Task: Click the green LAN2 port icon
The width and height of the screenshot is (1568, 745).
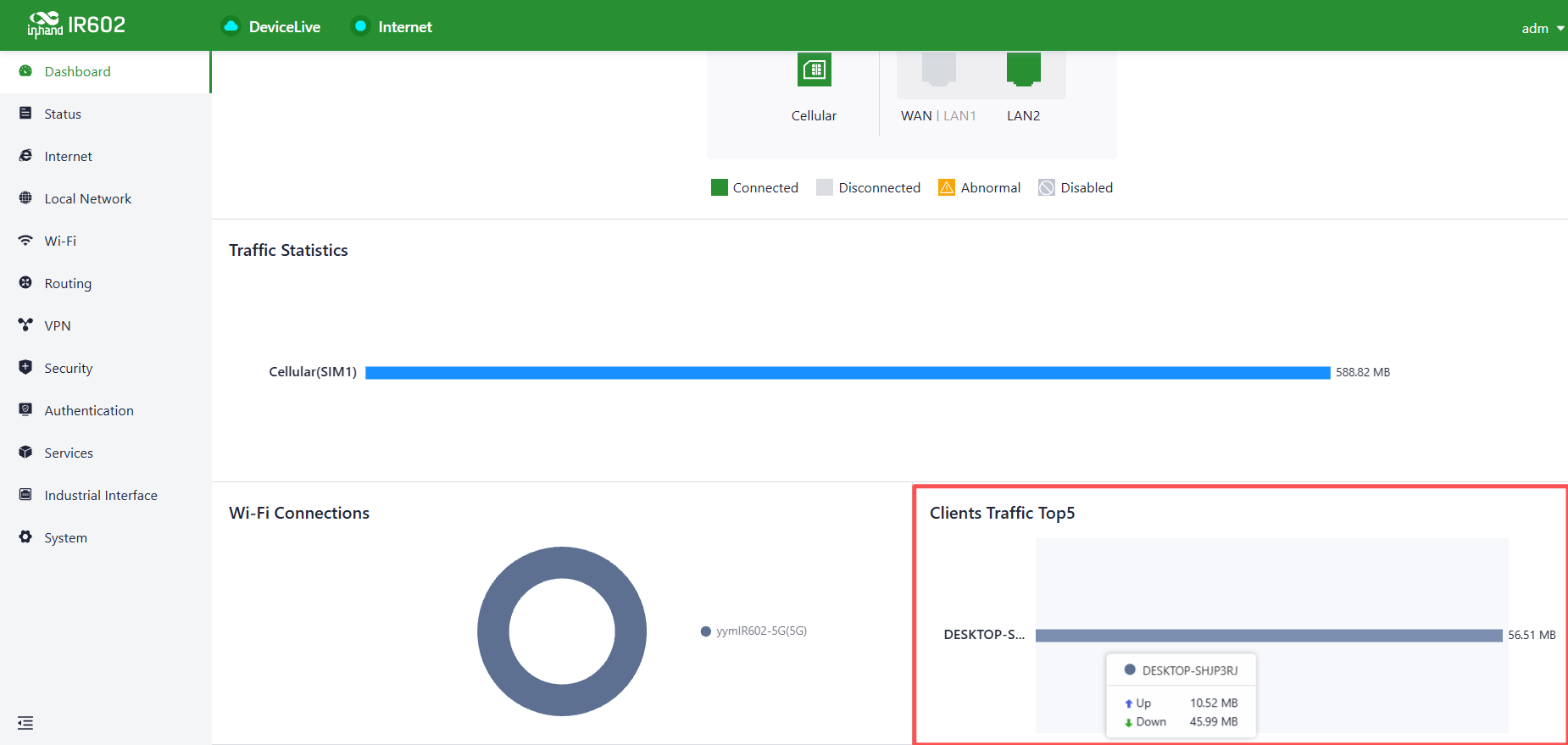Action: [x=1024, y=69]
